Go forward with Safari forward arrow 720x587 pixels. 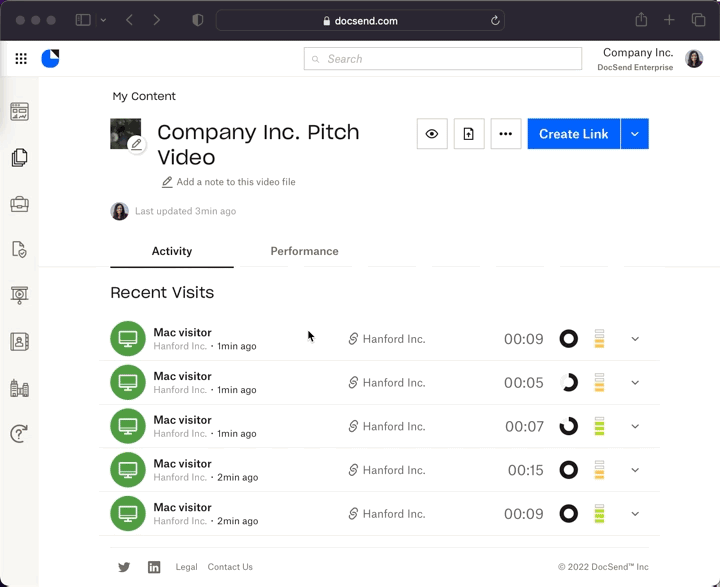(x=157, y=20)
